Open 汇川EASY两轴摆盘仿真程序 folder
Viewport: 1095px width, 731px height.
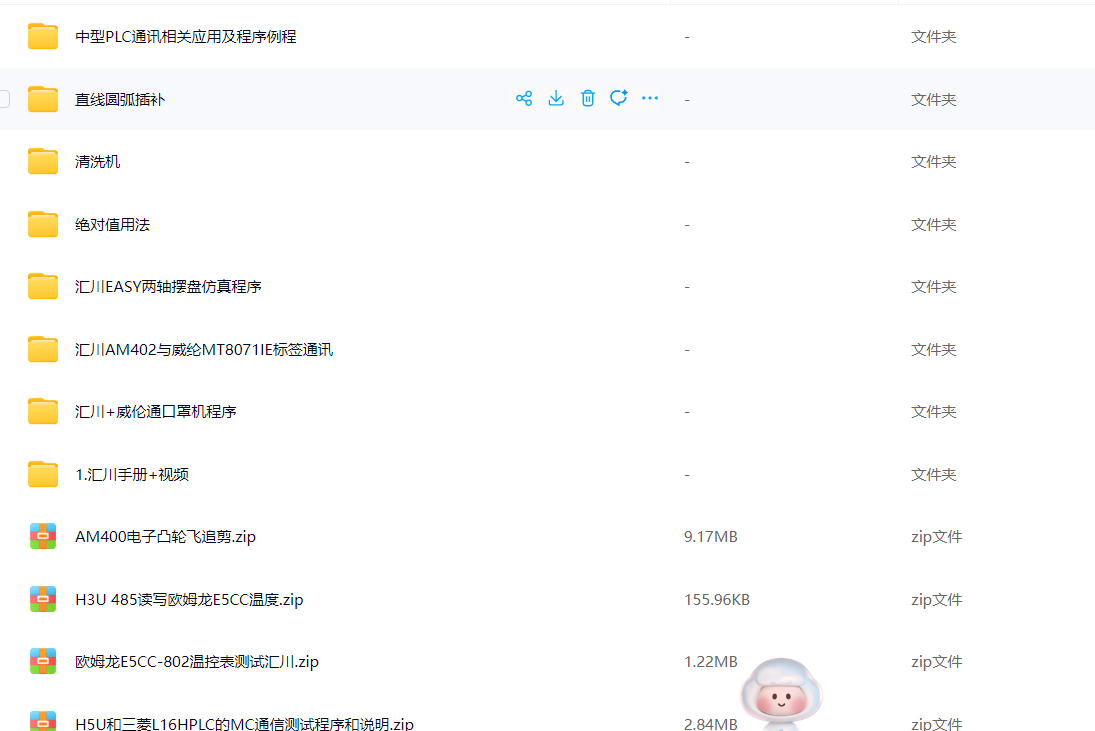tap(168, 287)
